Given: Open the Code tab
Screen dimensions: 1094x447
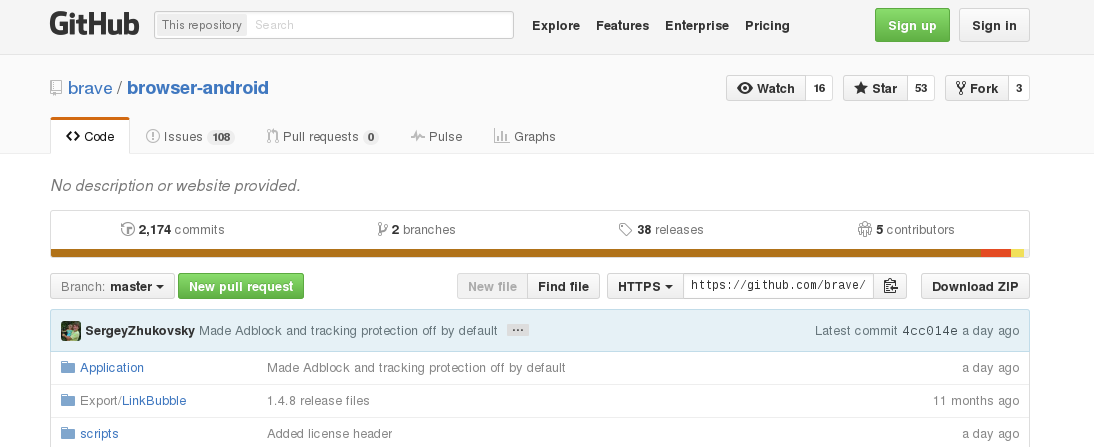Looking at the screenshot, I should pos(90,136).
